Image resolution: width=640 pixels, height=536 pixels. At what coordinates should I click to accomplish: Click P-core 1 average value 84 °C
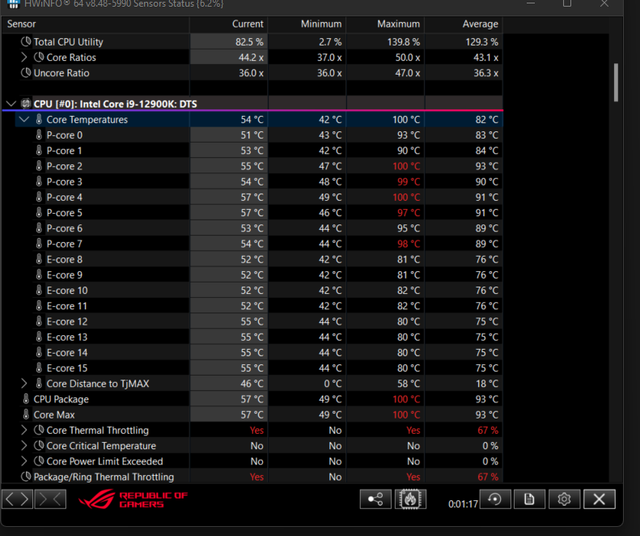[x=487, y=151]
